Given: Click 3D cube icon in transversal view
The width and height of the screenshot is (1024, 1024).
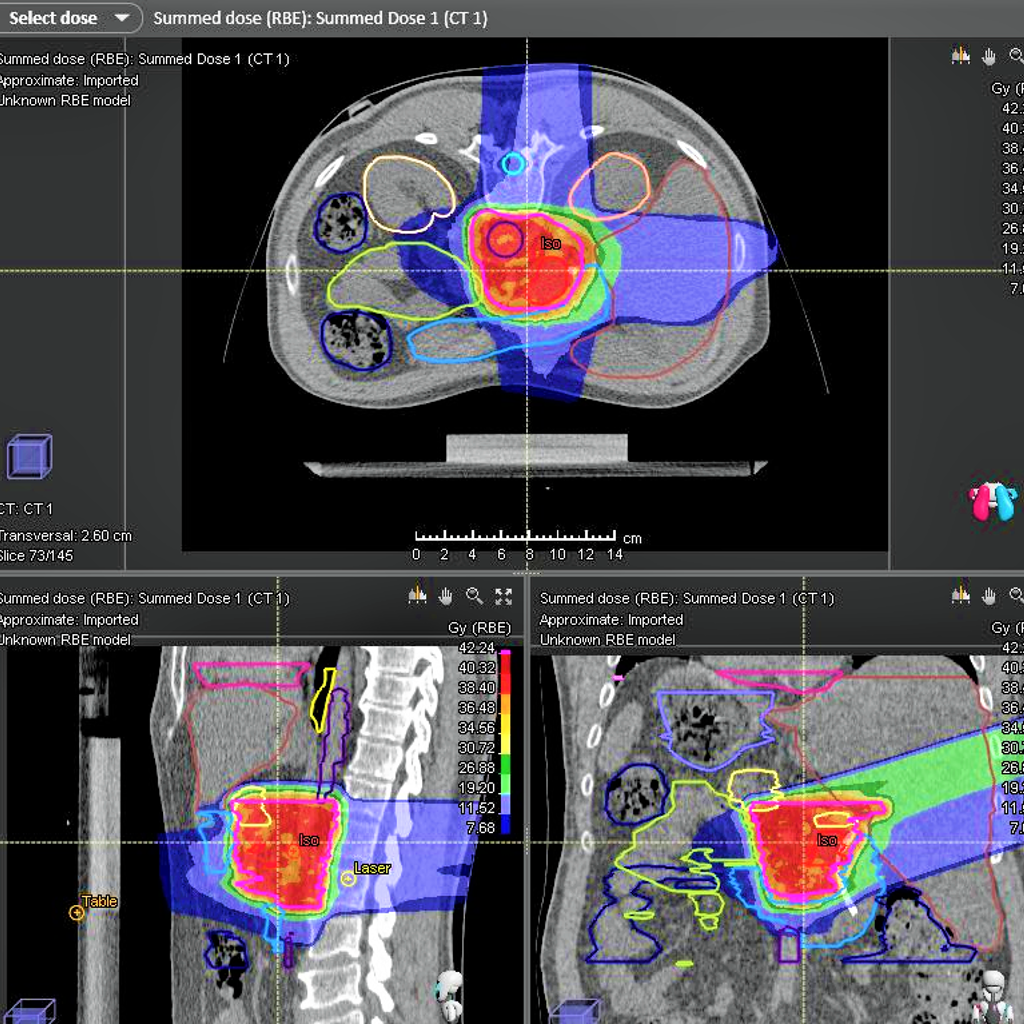Looking at the screenshot, I should click(28, 457).
